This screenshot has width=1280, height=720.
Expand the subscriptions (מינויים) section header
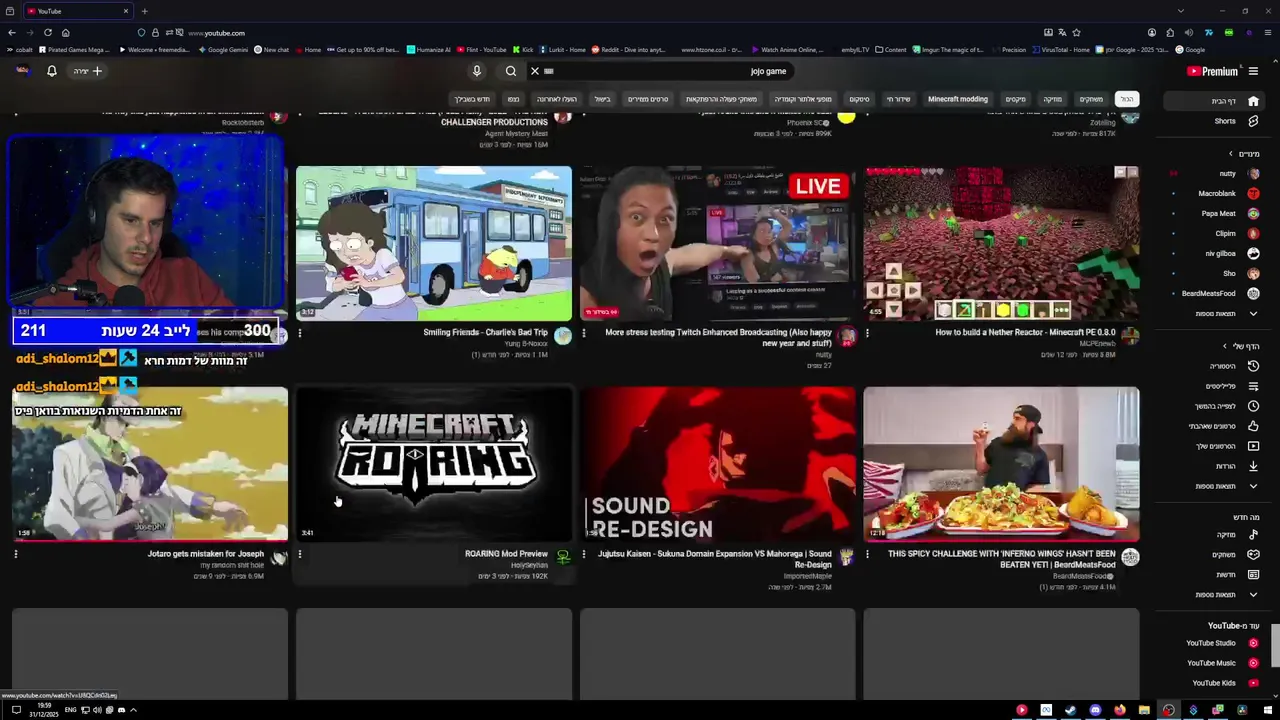tap(1244, 154)
